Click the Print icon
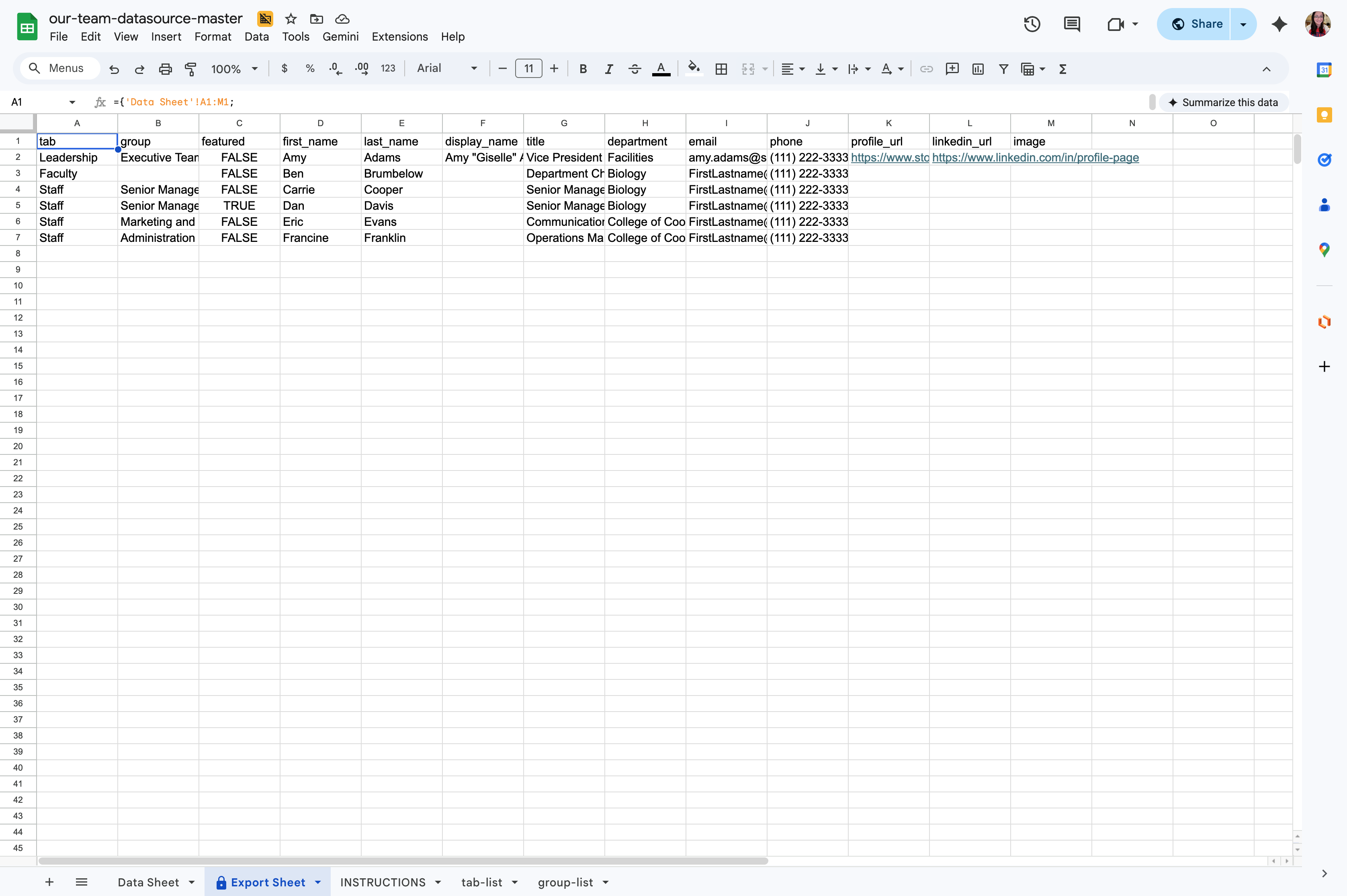1347x896 pixels. [x=165, y=69]
